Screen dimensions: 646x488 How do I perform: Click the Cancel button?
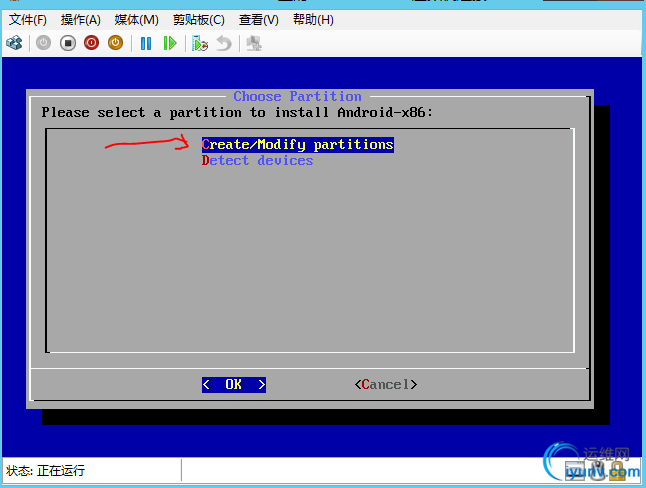386,385
